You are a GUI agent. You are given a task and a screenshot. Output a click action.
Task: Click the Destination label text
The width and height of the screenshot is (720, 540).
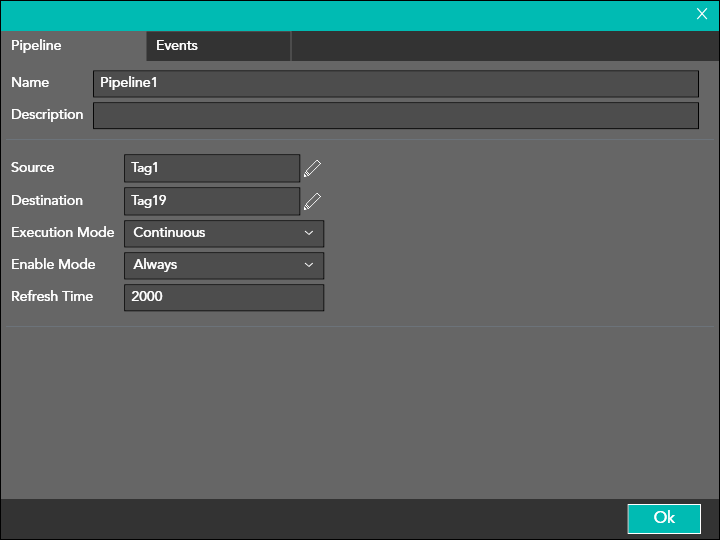47,201
